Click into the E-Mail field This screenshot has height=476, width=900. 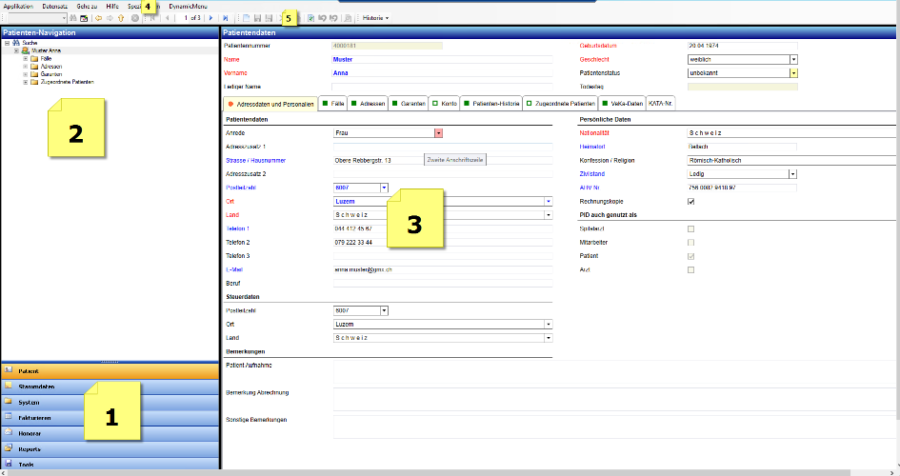pos(440,269)
